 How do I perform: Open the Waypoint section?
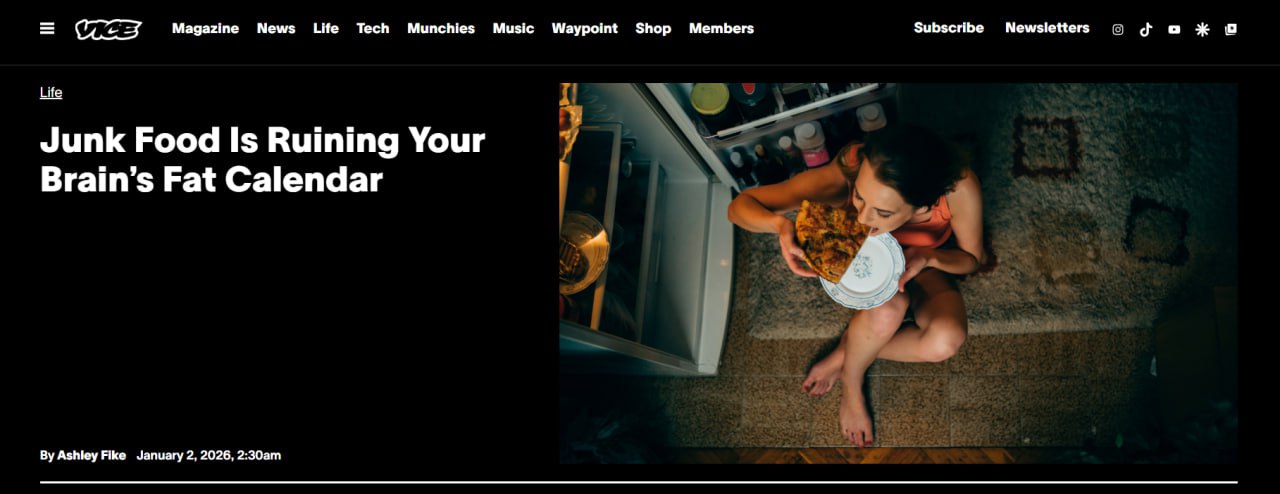click(585, 28)
